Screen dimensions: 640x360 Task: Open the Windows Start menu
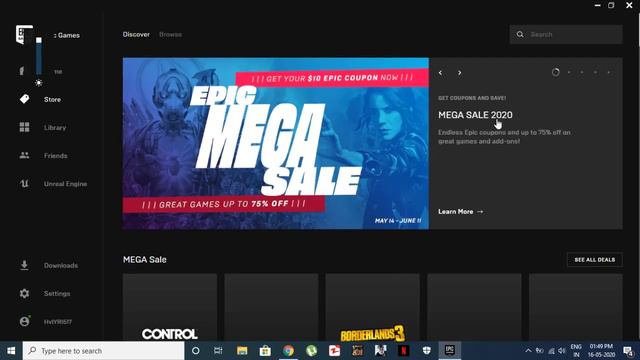[x=11, y=351]
